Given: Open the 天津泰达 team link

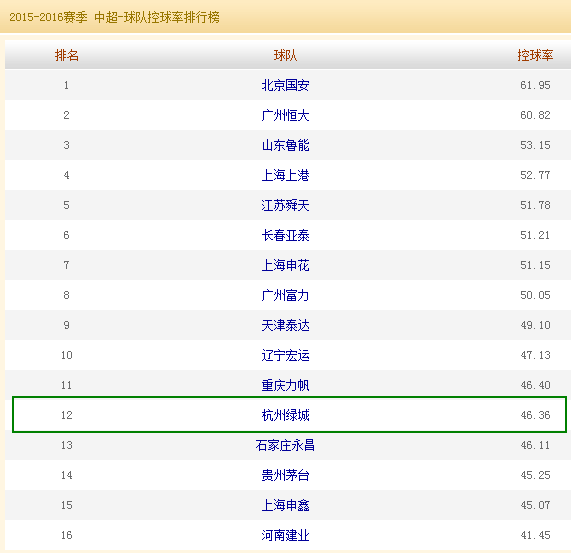Looking at the screenshot, I should 285,325.
